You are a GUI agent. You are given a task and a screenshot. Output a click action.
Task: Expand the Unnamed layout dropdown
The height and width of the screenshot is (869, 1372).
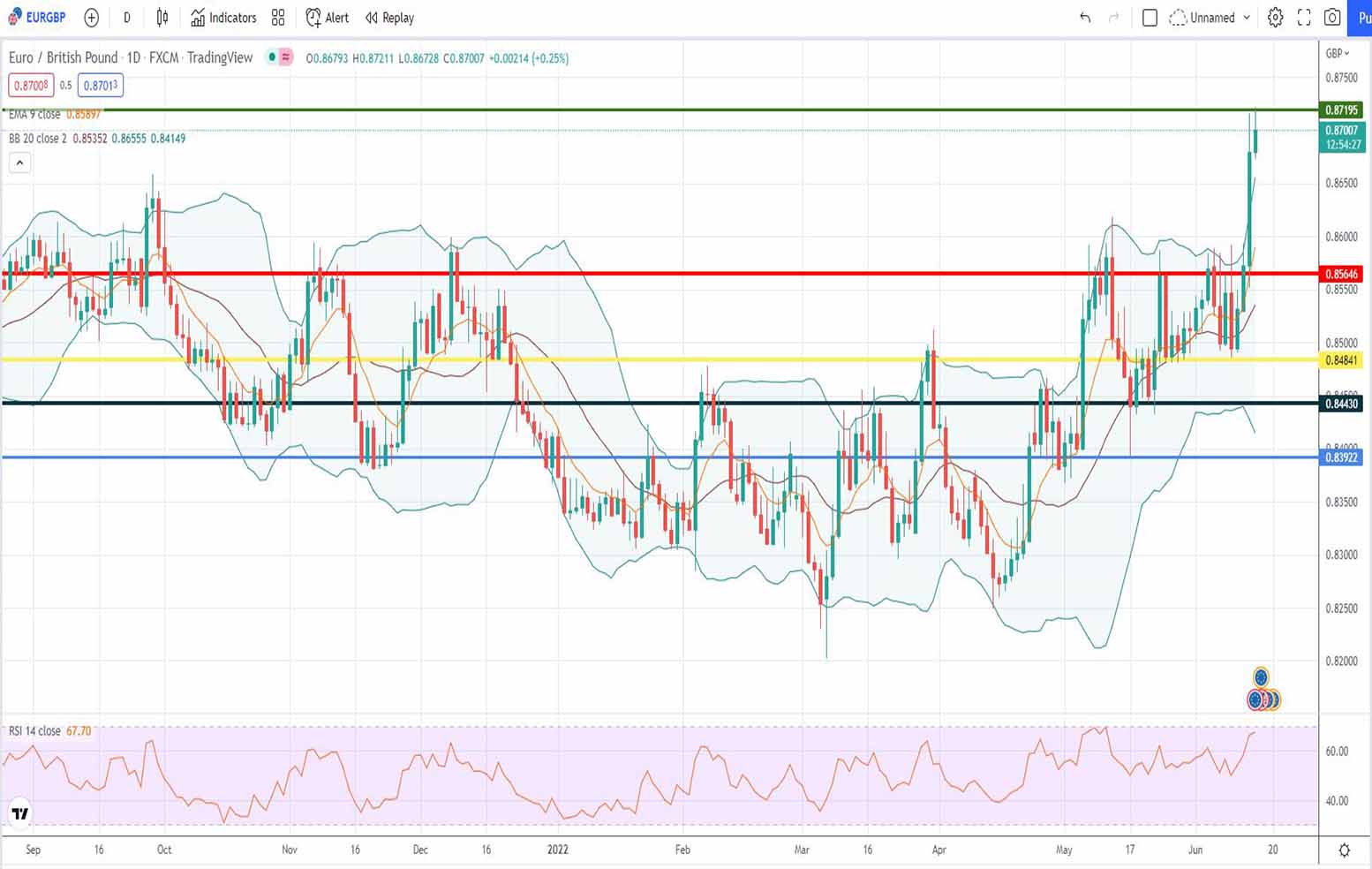(1210, 18)
